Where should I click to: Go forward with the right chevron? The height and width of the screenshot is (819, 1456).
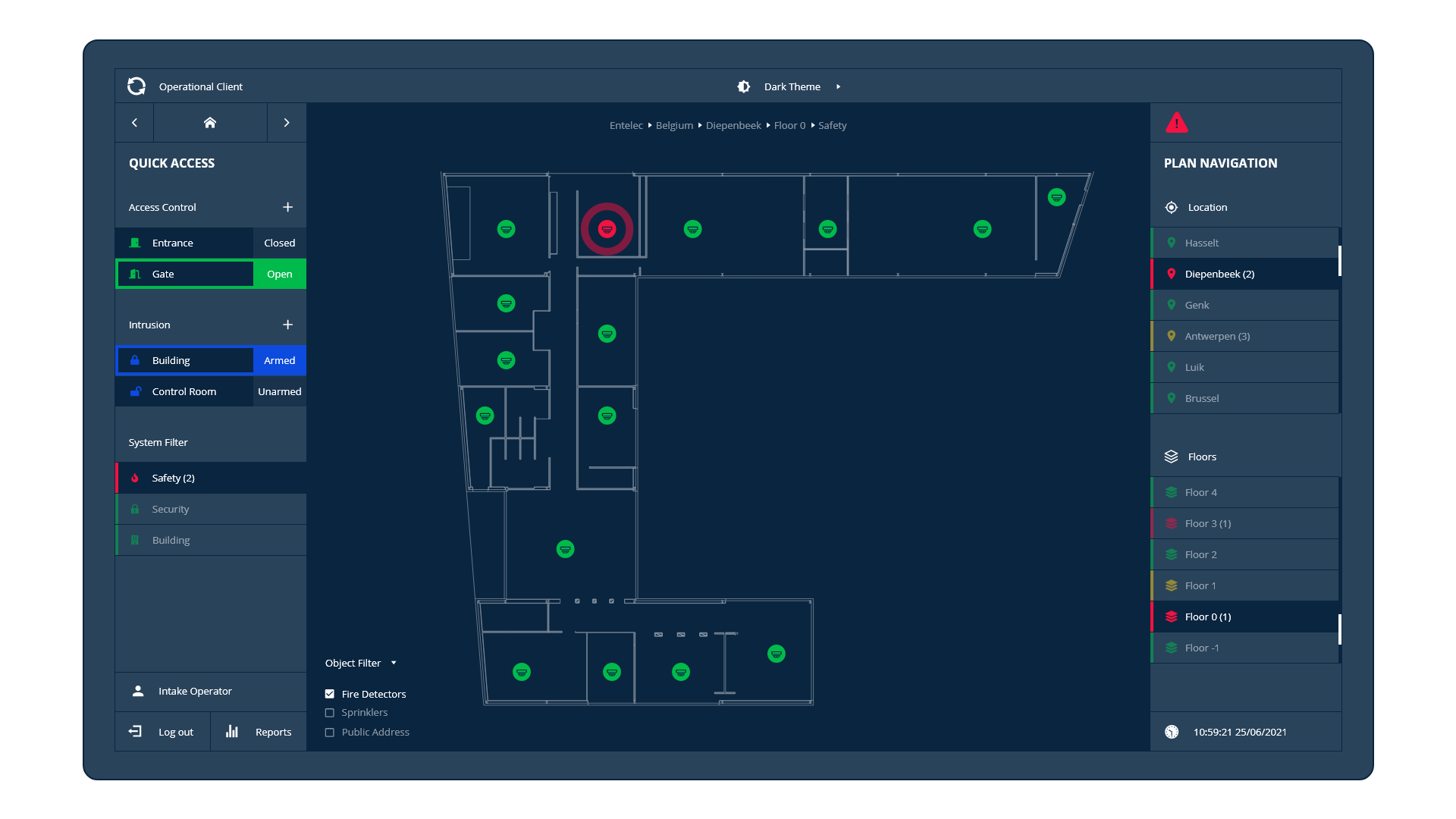pyautogui.click(x=287, y=123)
